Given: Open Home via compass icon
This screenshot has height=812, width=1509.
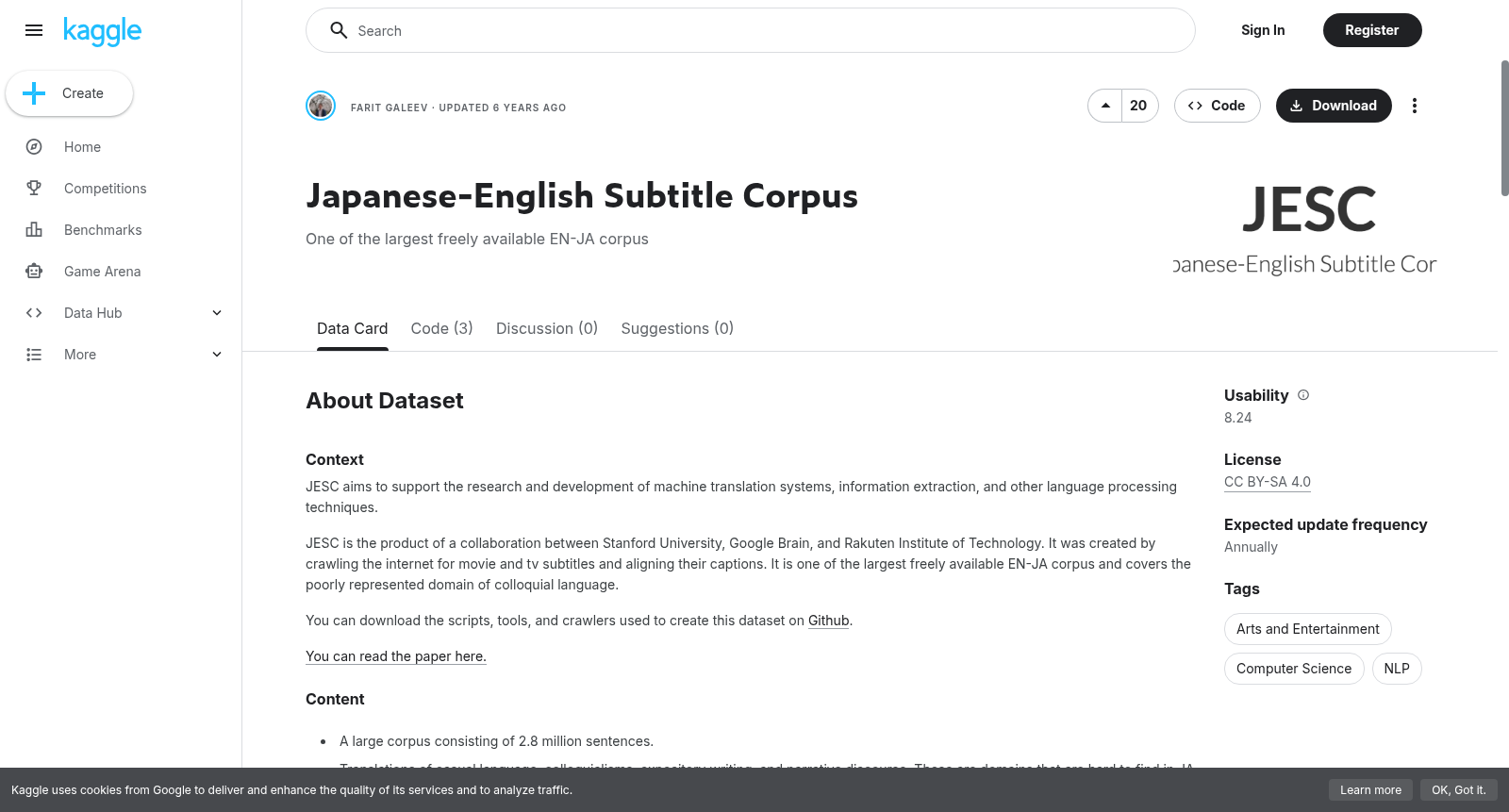Looking at the screenshot, I should tap(34, 147).
